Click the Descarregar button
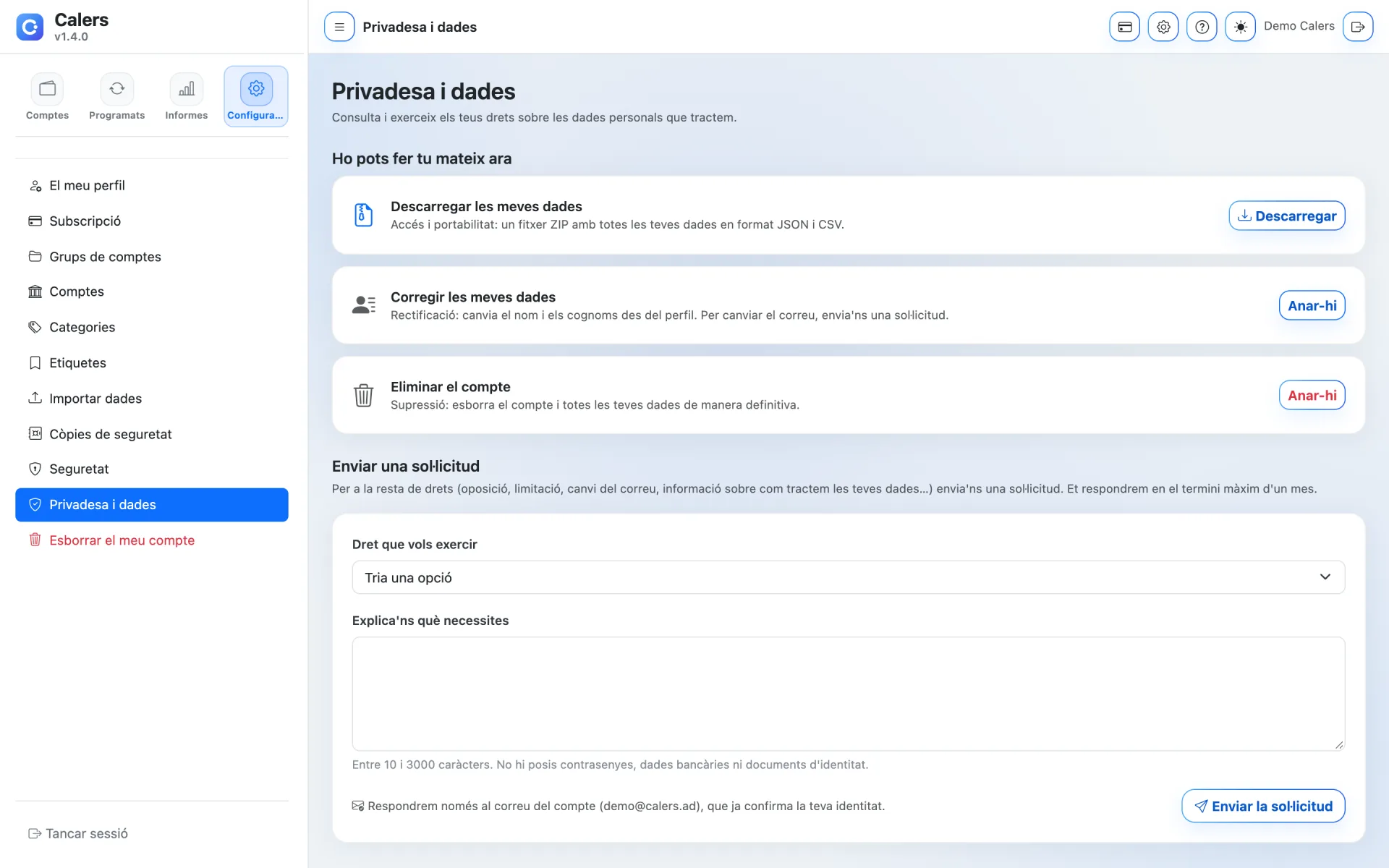This screenshot has width=1389, height=868. pyautogui.click(x=1286, y=216)
